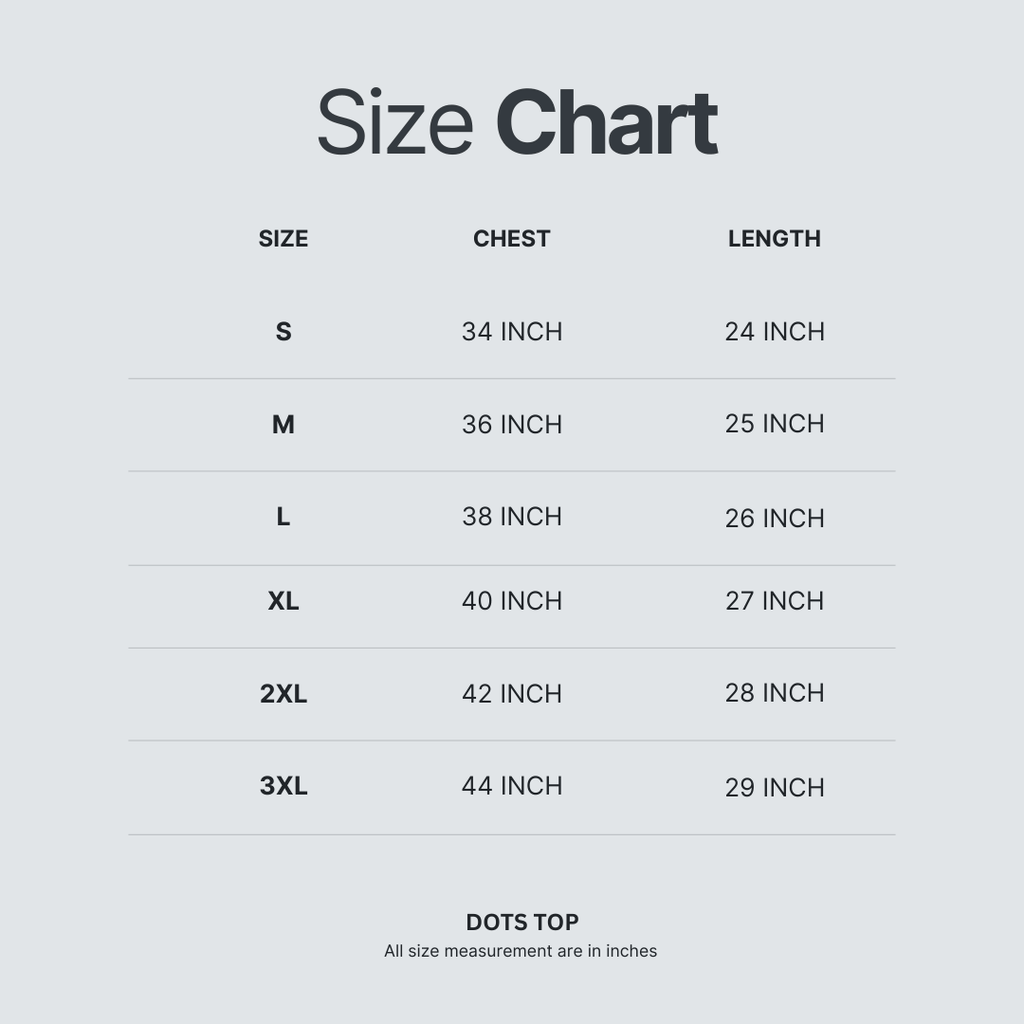Click the XL size label
Viewport: 1024px width, 1024px height.
[x=283, y=601]
